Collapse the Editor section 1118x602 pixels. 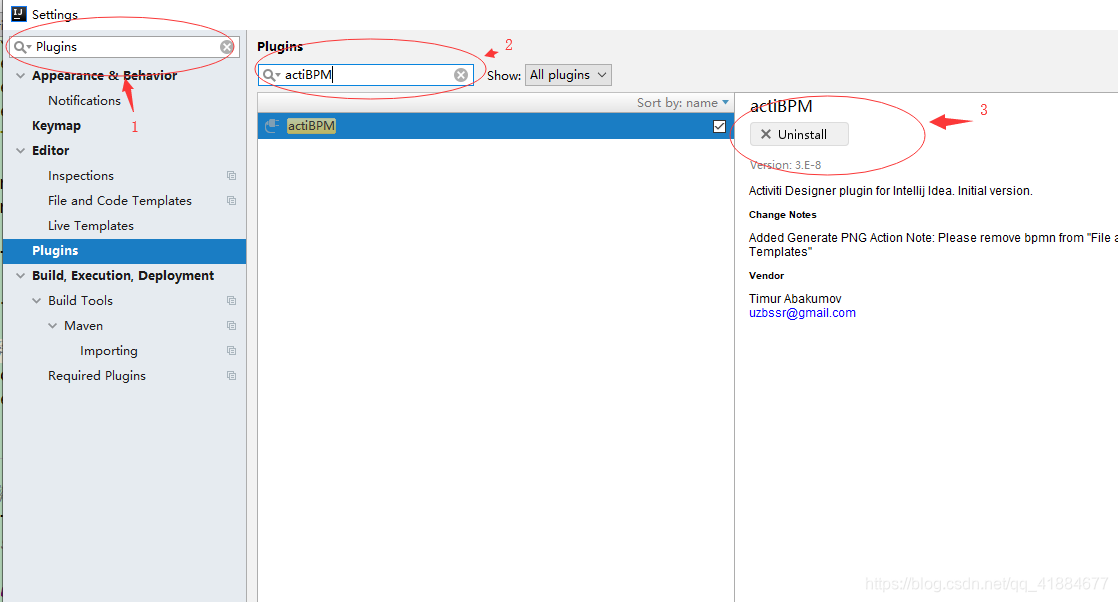21,150
